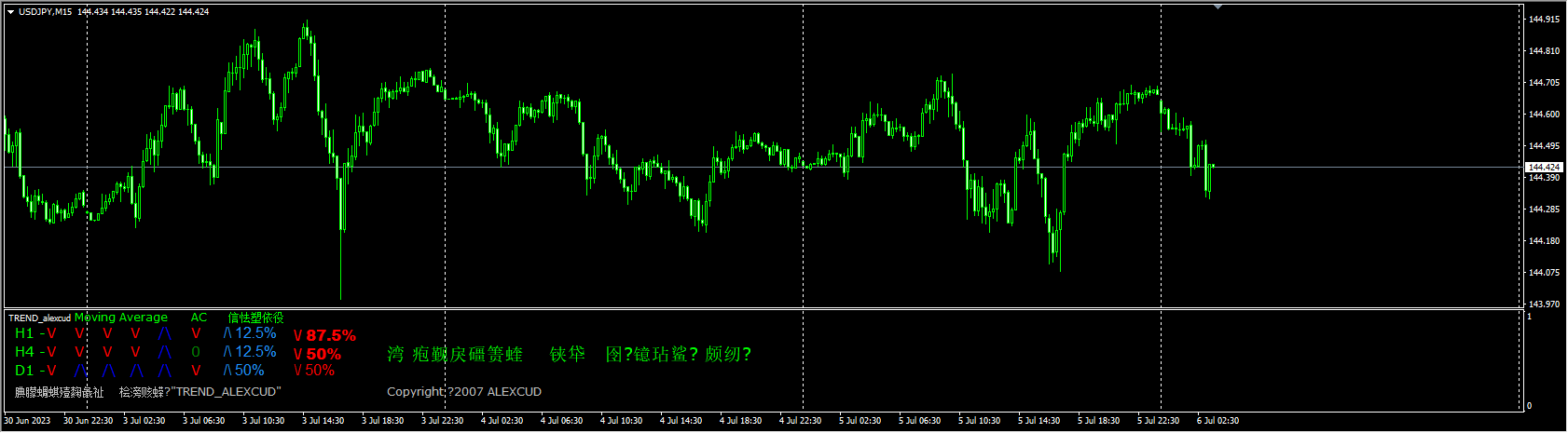
Task: Select the USDJPY,M15 chart title text
Action: [x=45, y=12]
